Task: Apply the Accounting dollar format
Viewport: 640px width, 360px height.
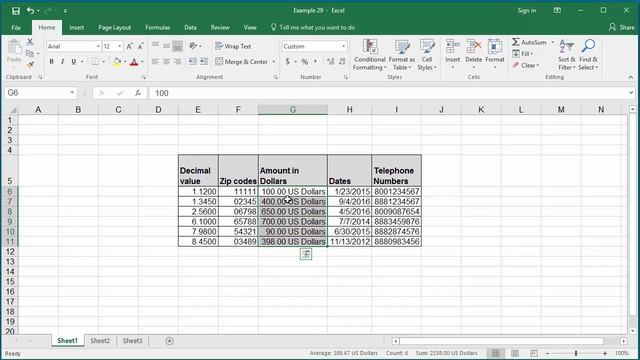Action: click(x=288, y=62)
